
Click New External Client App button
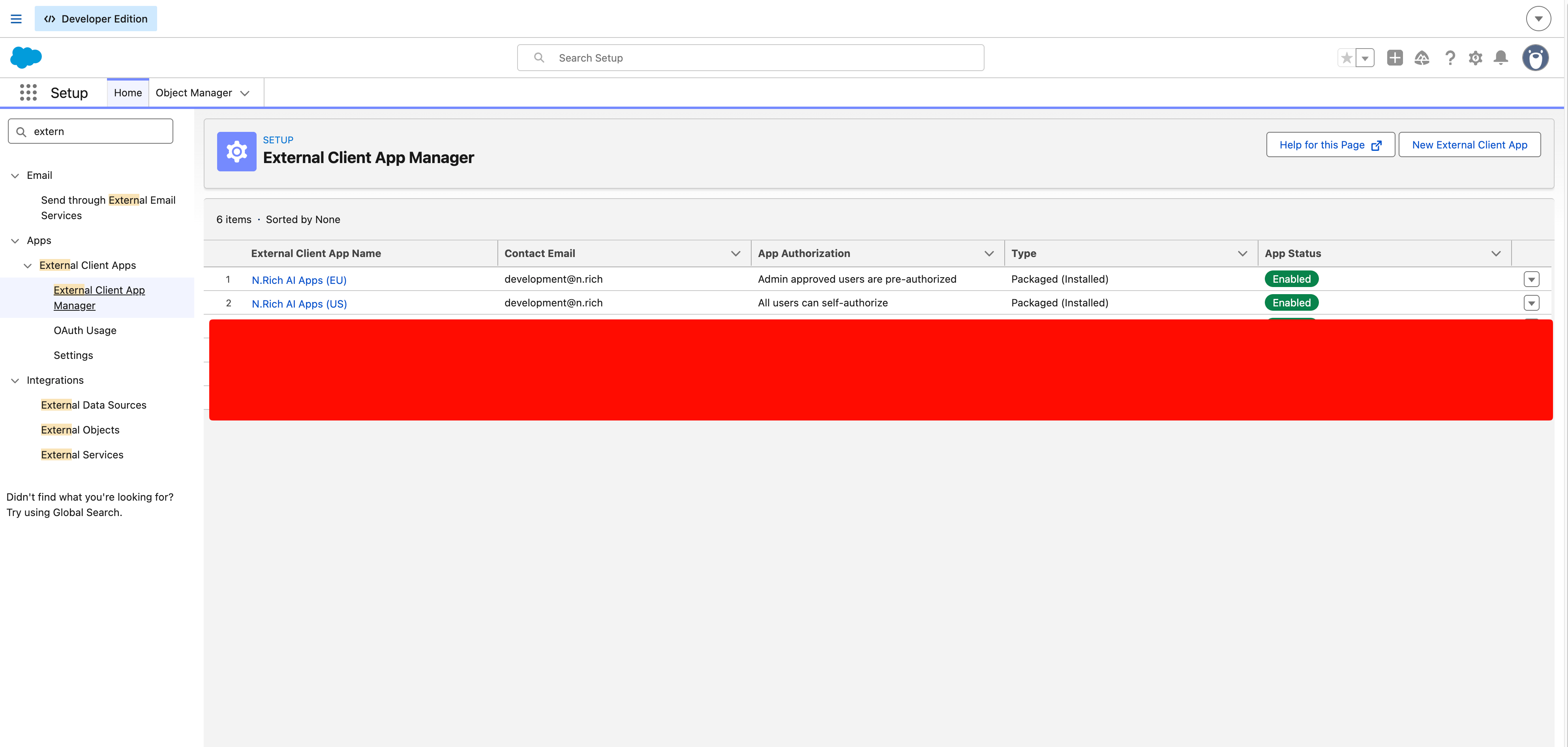point(1469,145)
